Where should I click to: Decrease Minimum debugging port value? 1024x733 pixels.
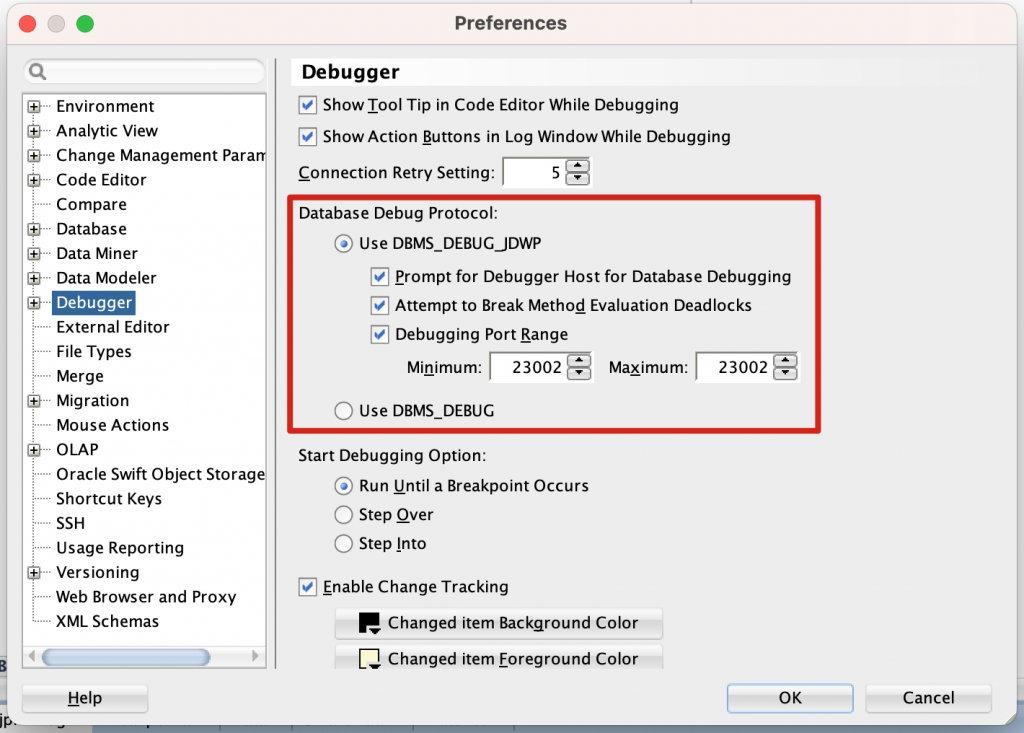pyautogui.click(x=579, y=373)
